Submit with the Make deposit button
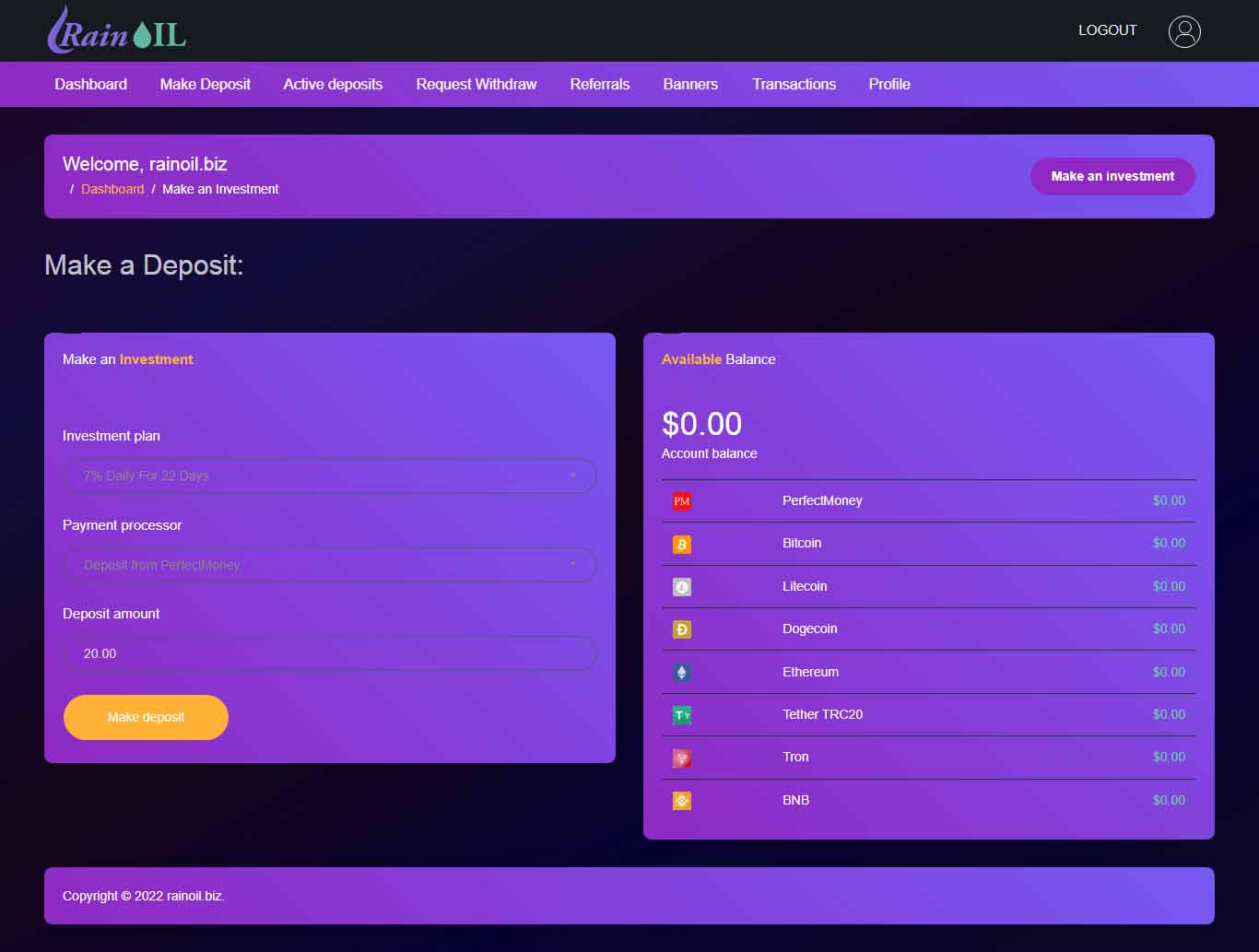Viewport: 1259px width, 952px height. click(x=146, y=717)
